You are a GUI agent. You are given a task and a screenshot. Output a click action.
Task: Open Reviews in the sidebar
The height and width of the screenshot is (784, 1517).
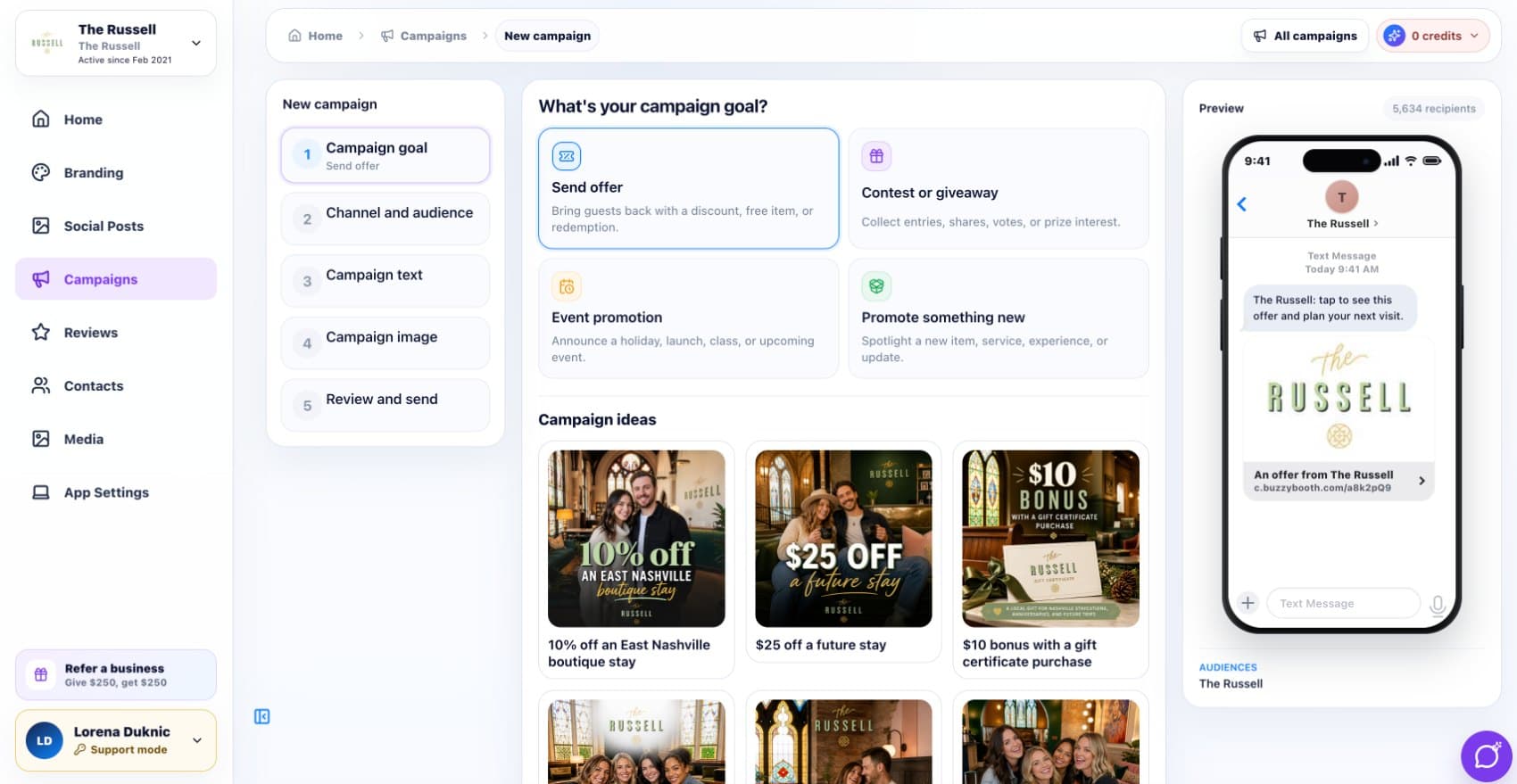(x=116, y=333)
